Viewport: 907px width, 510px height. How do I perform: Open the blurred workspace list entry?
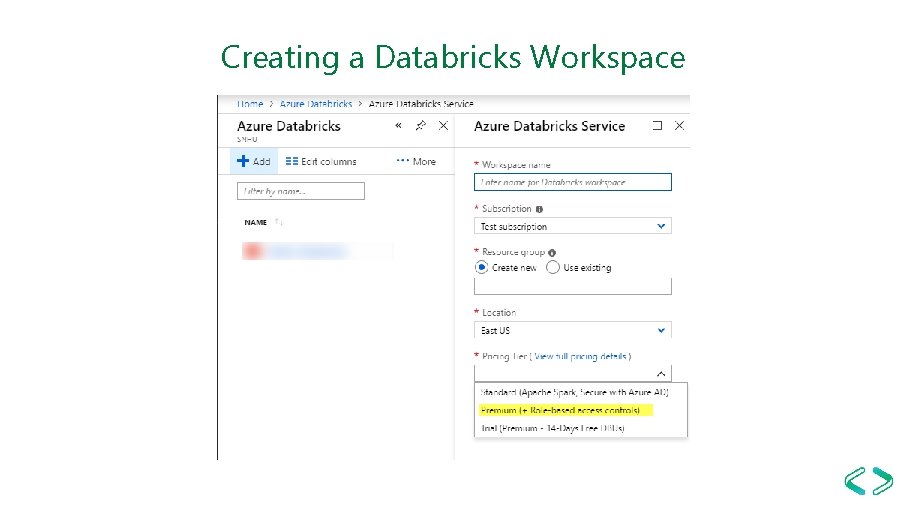(317, 251)
